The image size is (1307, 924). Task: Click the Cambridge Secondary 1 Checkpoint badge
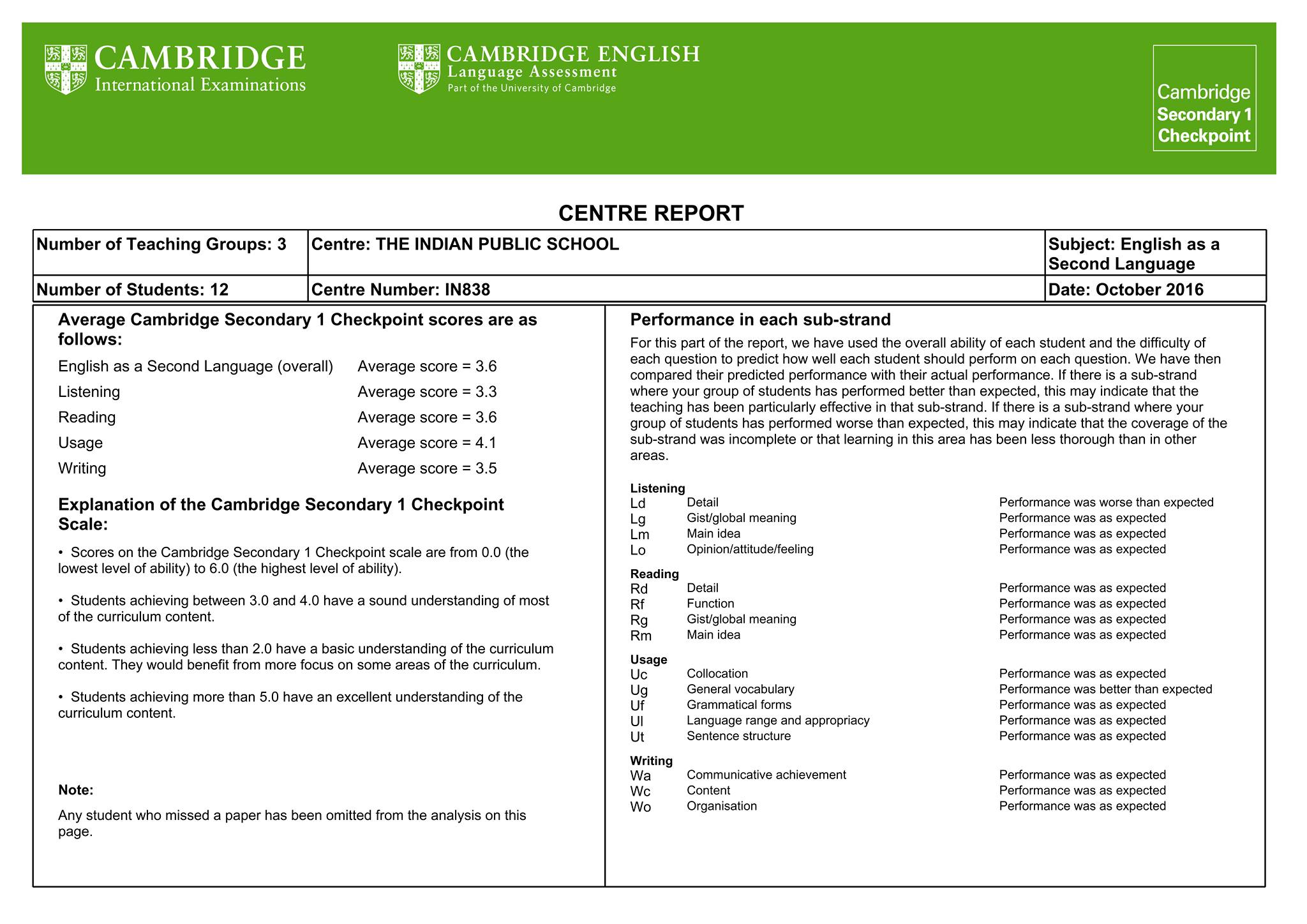[x=1204, y=98]
